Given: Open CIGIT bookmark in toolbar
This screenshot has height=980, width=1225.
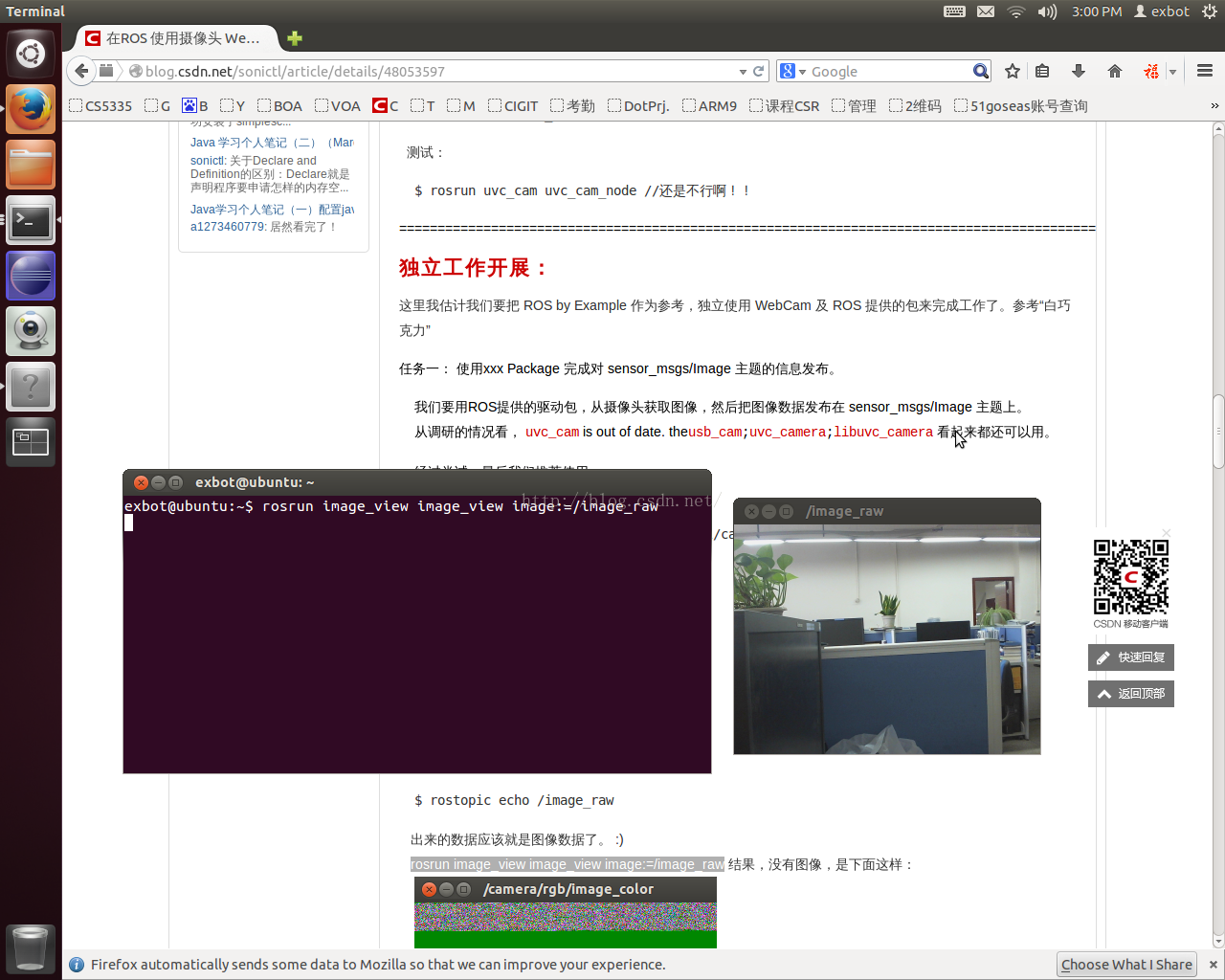Looking at the screenshot, I should (513, 106).
